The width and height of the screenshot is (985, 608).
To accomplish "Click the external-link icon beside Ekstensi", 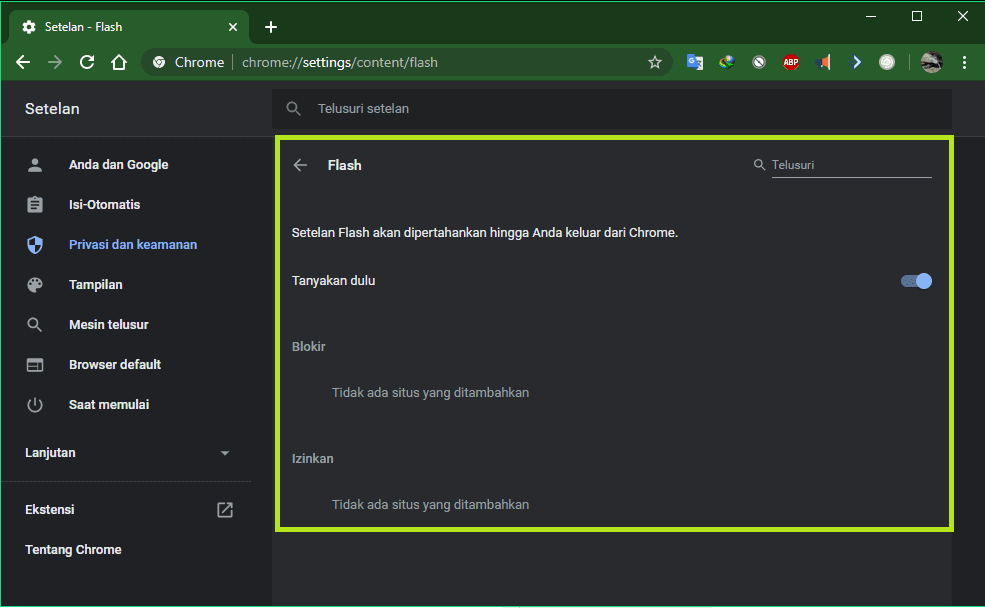I will [x=225, y=509].
